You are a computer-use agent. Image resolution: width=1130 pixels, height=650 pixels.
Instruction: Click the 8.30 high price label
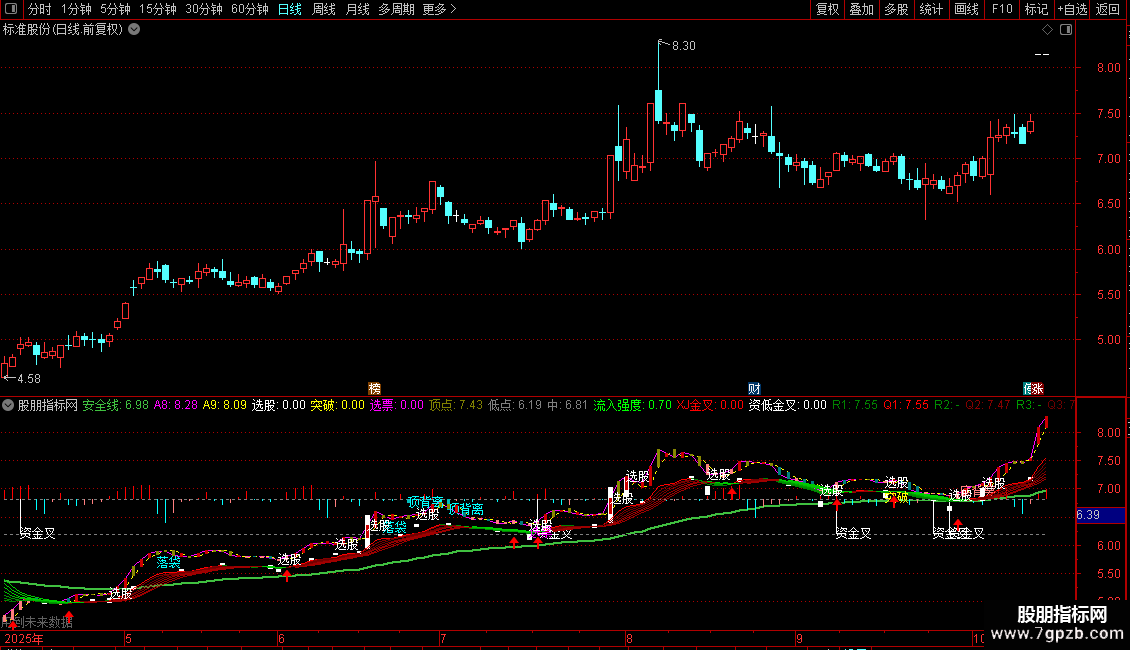(x=683, y=45)
